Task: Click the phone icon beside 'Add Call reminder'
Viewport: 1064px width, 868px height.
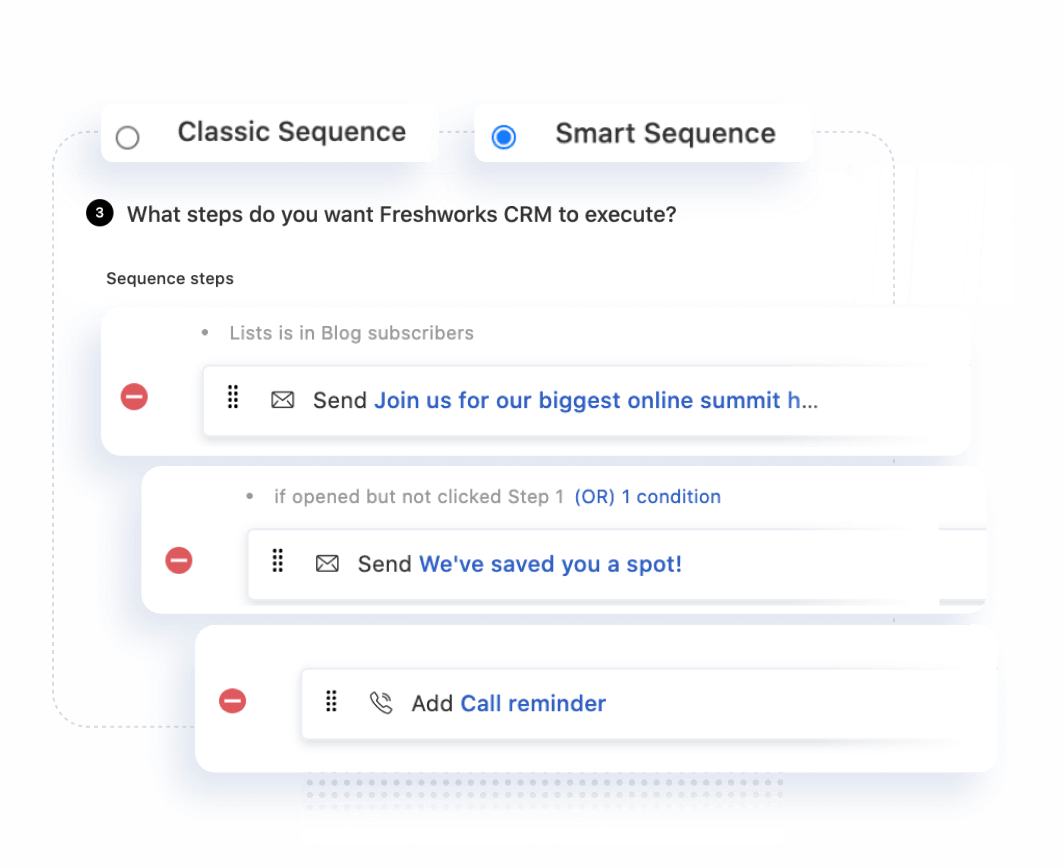Action: click(381, 703)
